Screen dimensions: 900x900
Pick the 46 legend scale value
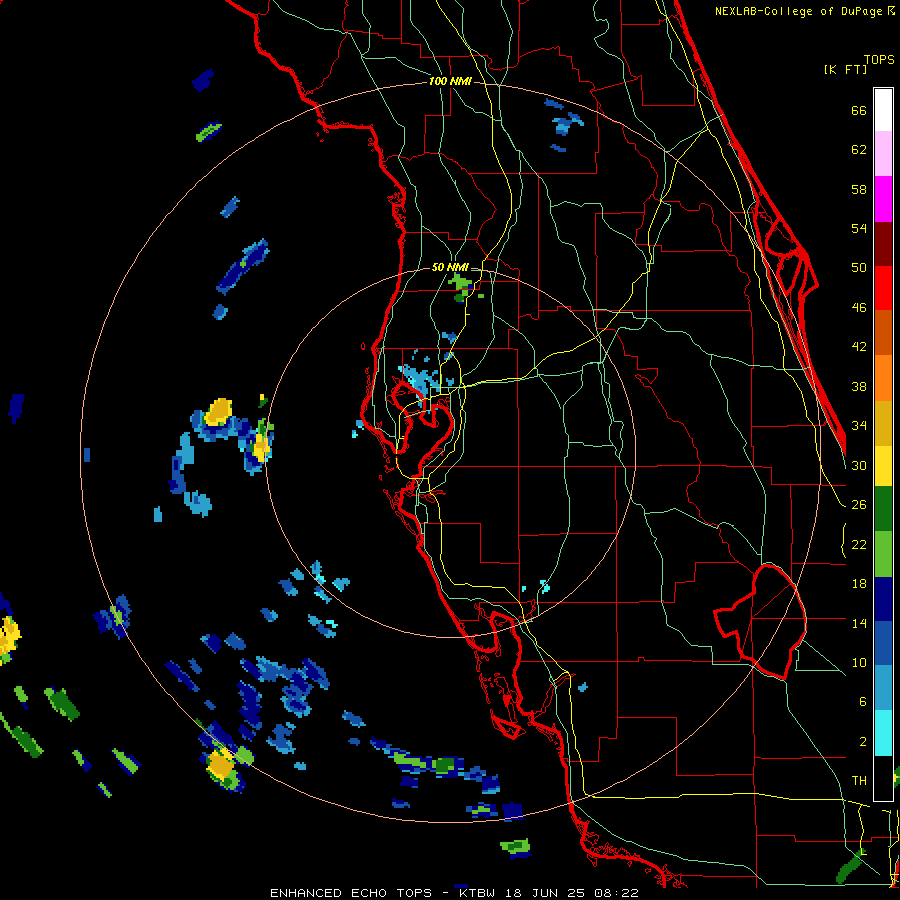point(859,308)
